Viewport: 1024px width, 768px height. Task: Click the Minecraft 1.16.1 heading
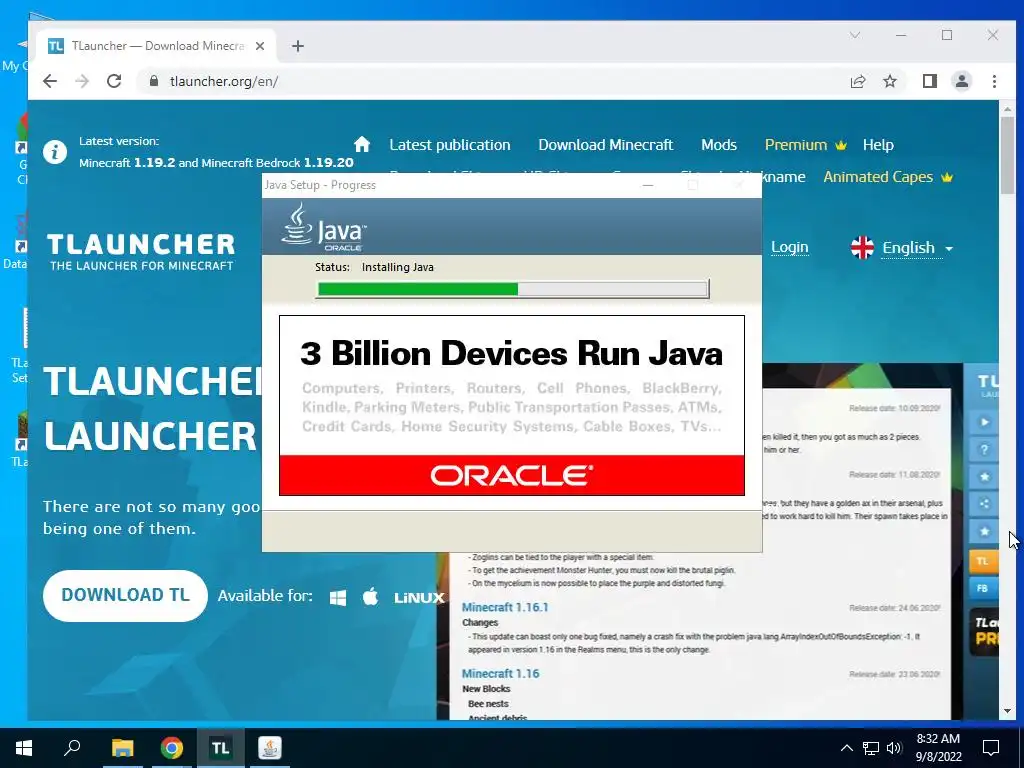point(505,607)
